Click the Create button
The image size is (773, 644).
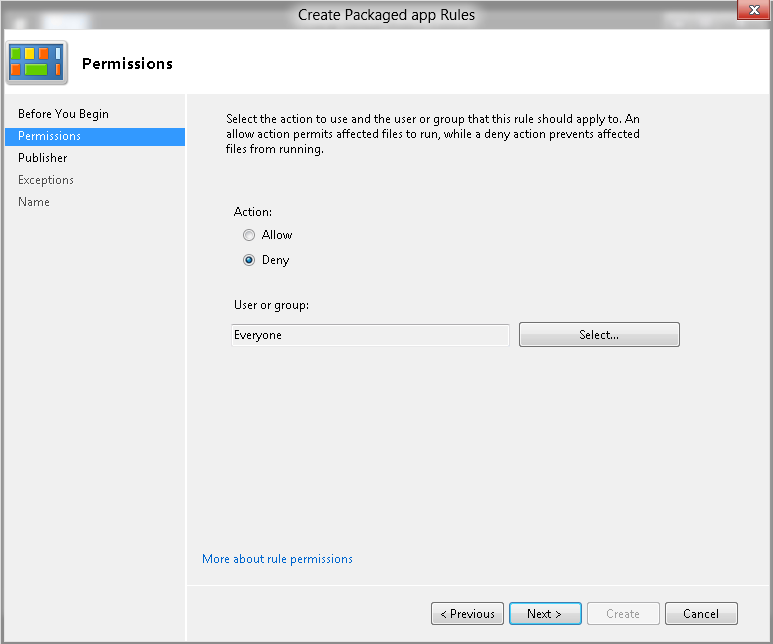point(623,613)
